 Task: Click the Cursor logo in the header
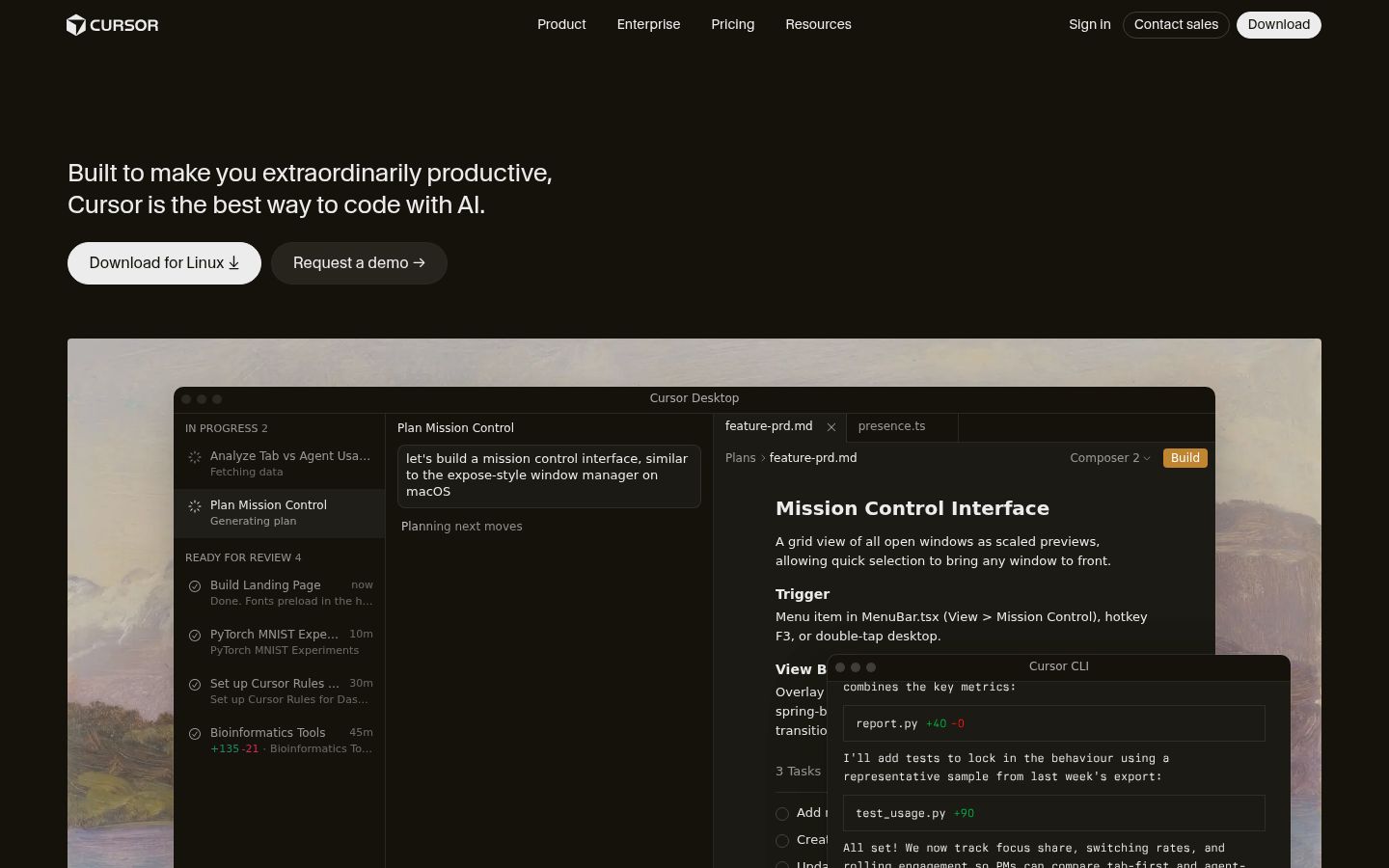point(112,25)
